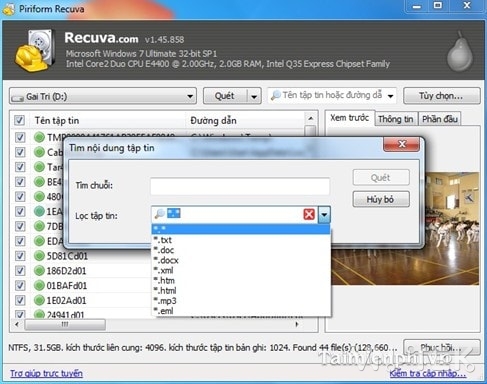Select *.xml in the filter list
Image resolution: width=487 pixels, height=384 pixels.
(x=241, y=270)
